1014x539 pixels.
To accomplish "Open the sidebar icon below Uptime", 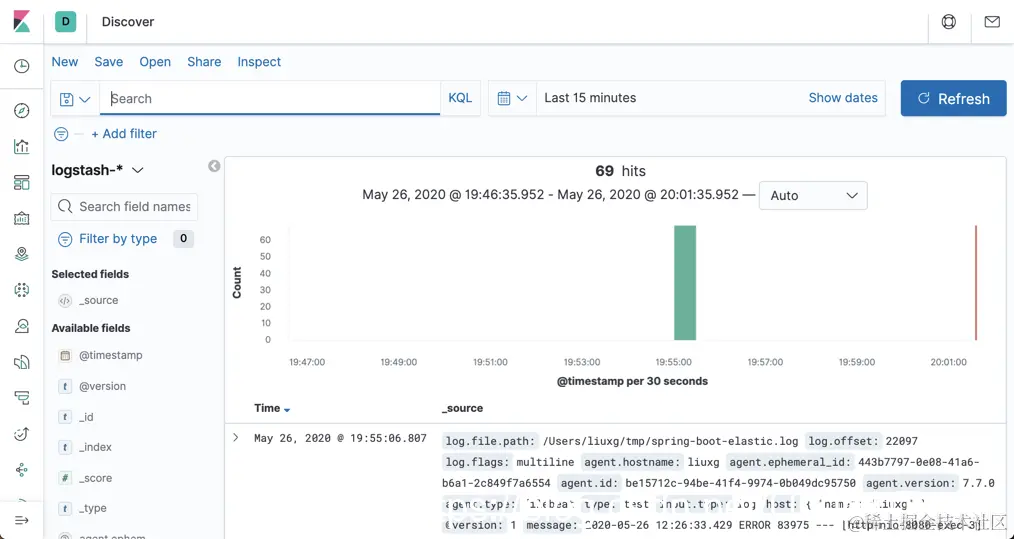I will point(21,470).
